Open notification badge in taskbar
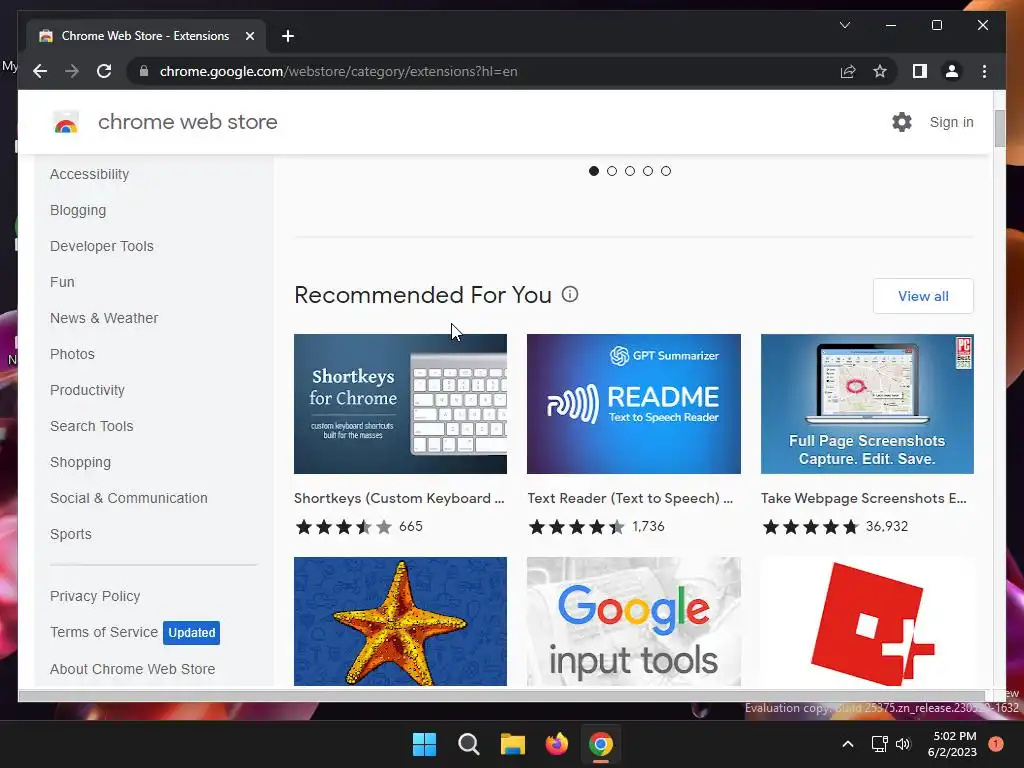 click(995, 744)
